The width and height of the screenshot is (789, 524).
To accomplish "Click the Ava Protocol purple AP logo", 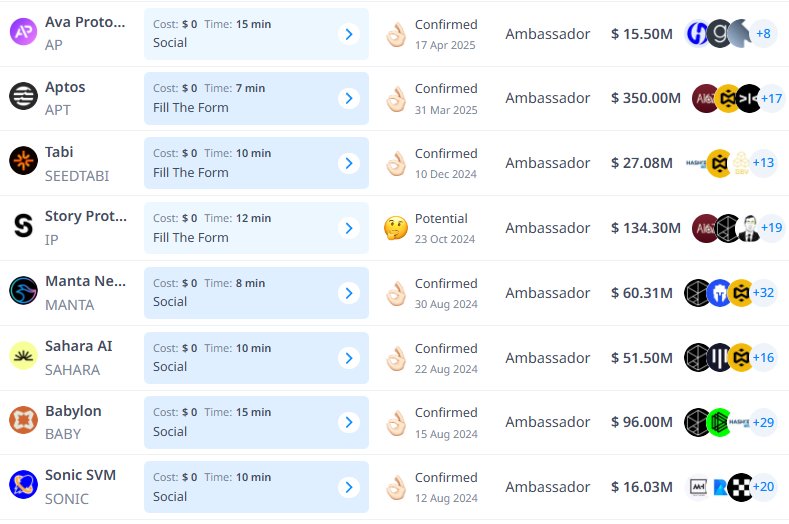I will (x=23, y=32).
